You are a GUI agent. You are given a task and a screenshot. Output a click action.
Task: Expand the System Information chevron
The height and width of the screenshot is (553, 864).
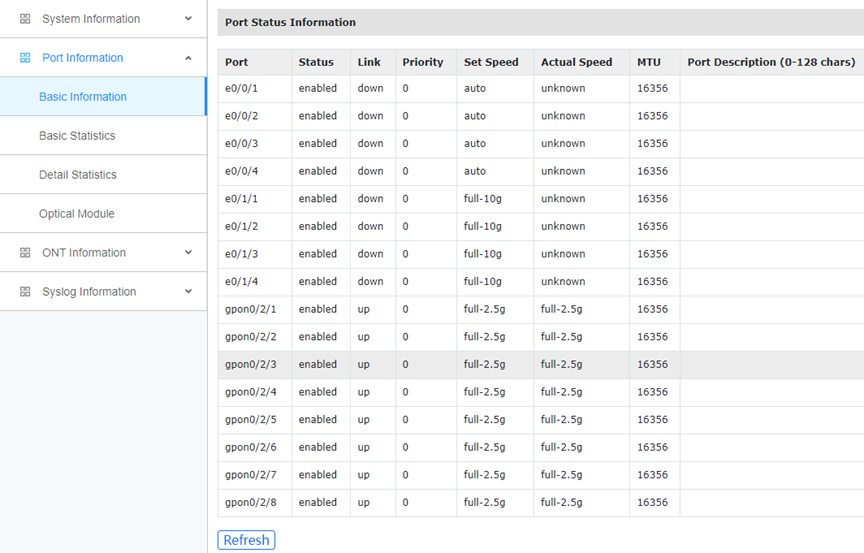(x=188, y=19)
